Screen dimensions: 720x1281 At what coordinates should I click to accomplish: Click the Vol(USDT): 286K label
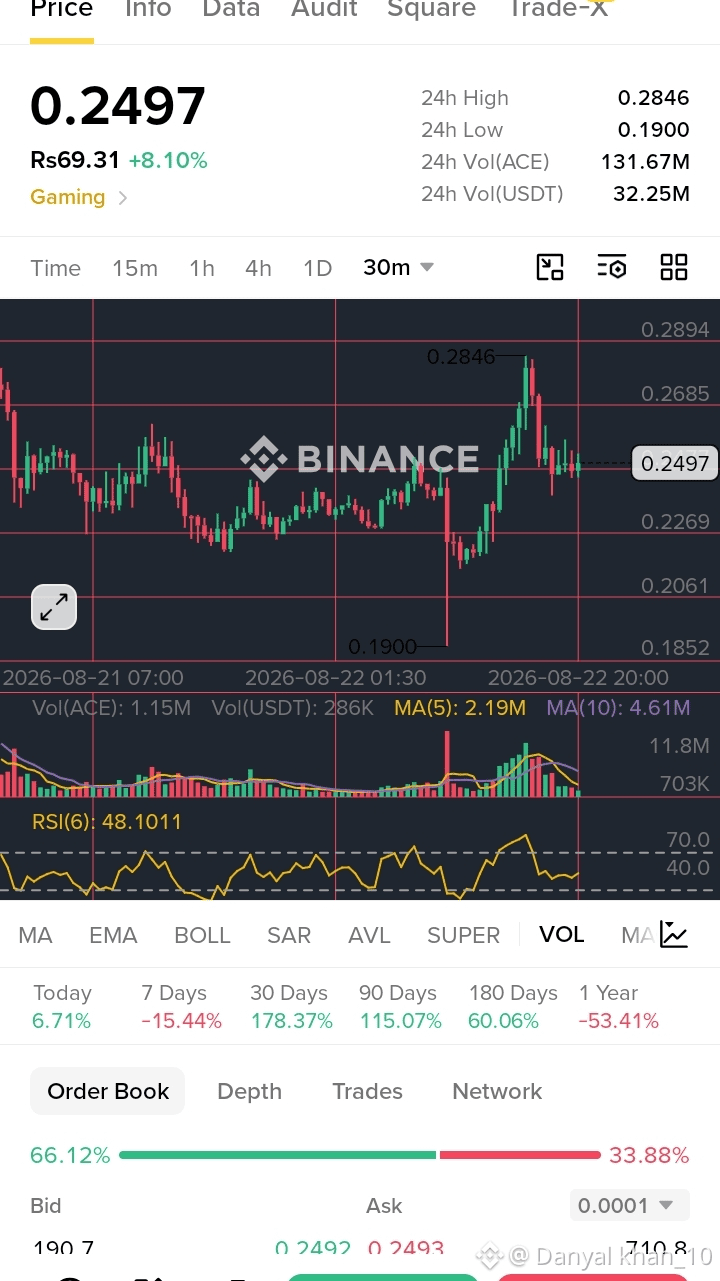(292, 708)
